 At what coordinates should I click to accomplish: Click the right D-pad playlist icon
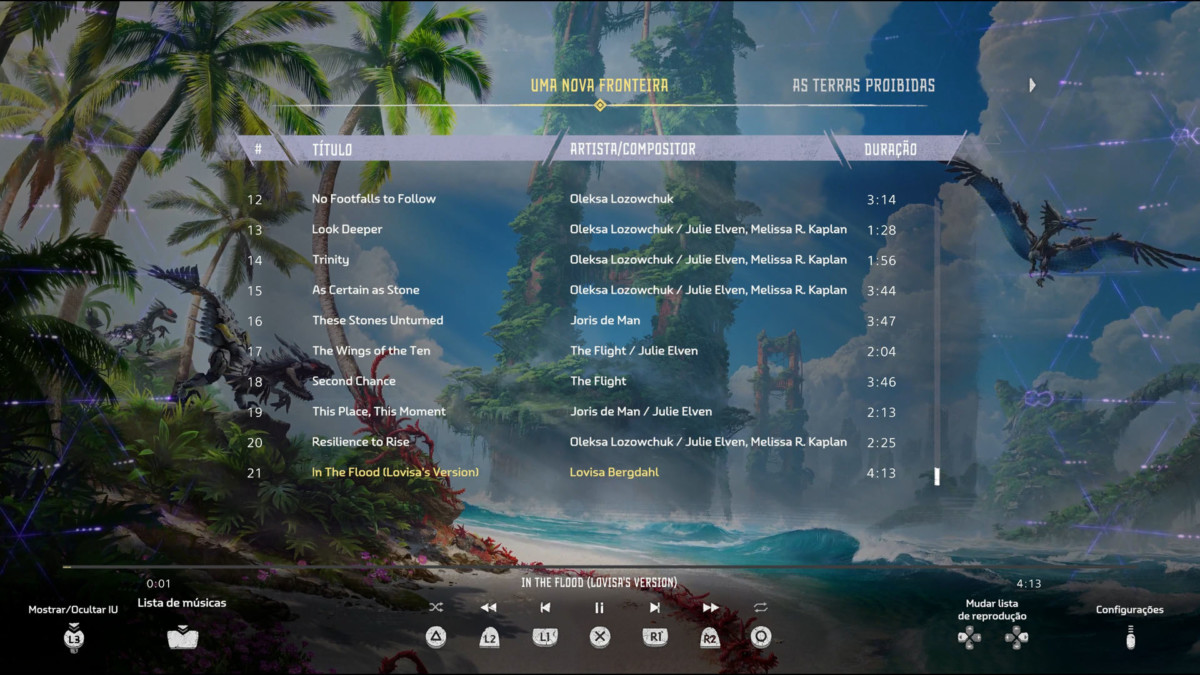pyautogui.click(x=1017, y=638)
